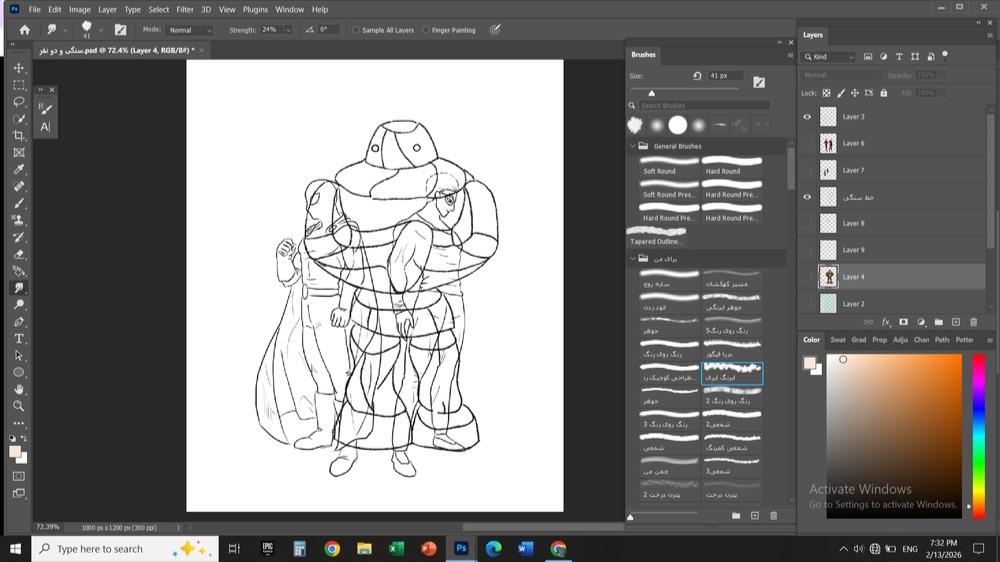Viewport: 1000px width, 562px height.
Task: Select the Lasso tool
Action: point(19,102)
